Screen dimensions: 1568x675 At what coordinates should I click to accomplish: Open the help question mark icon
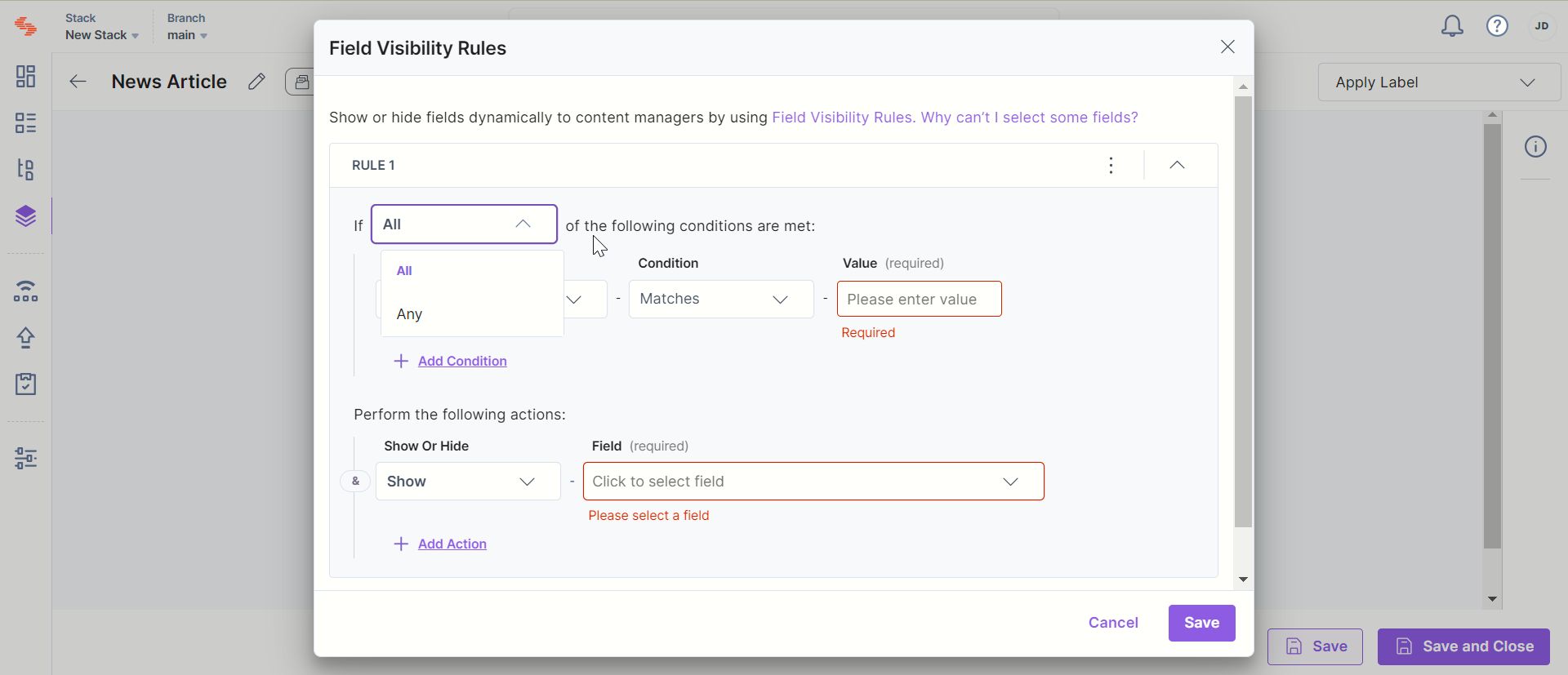click(1497, 26)
